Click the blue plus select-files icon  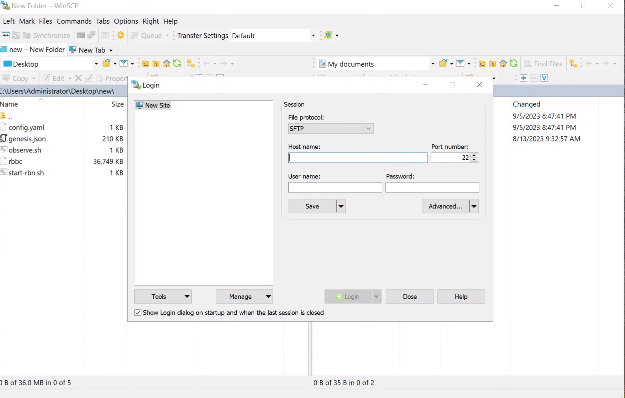(523, 78)
